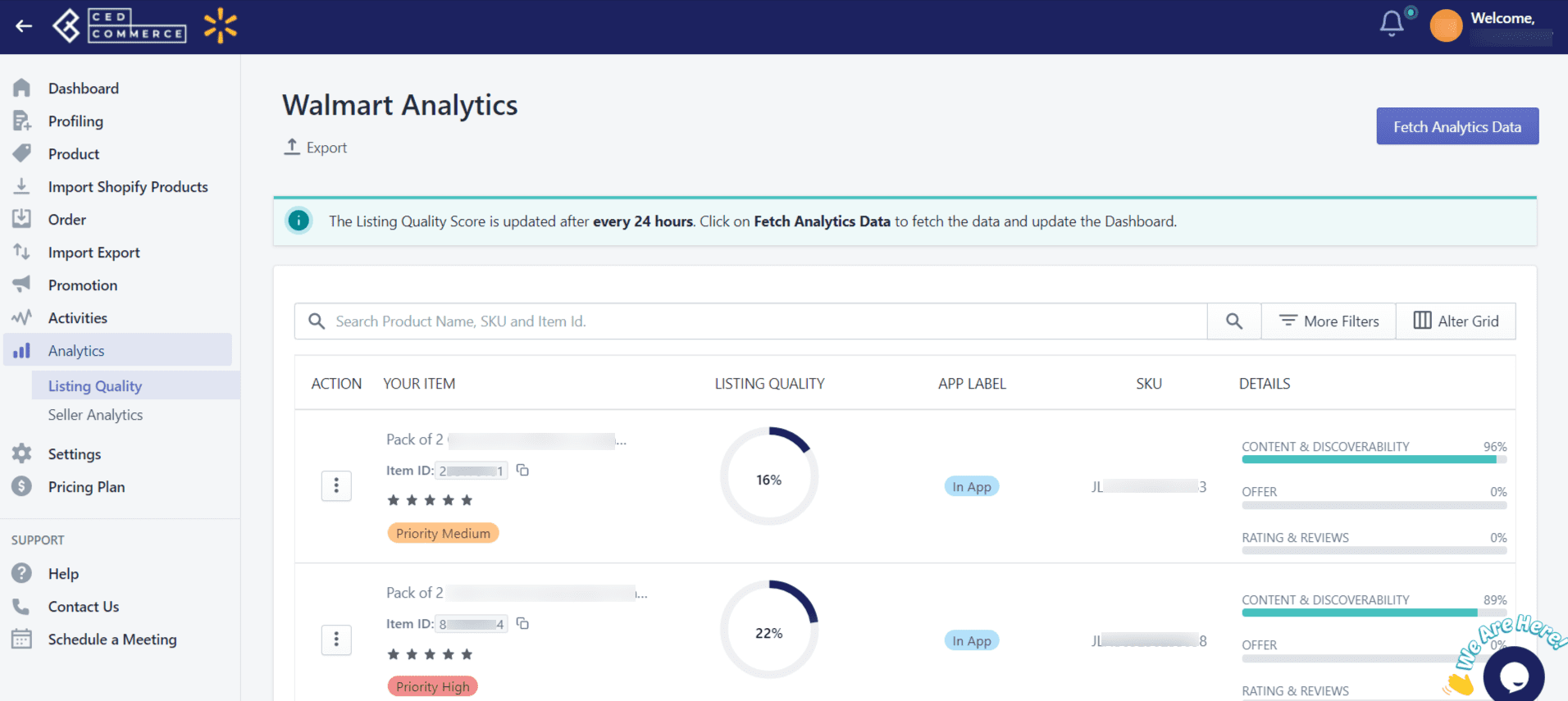Click the search magnifier button
The image size is (1568, 701).
[1234, 321]
